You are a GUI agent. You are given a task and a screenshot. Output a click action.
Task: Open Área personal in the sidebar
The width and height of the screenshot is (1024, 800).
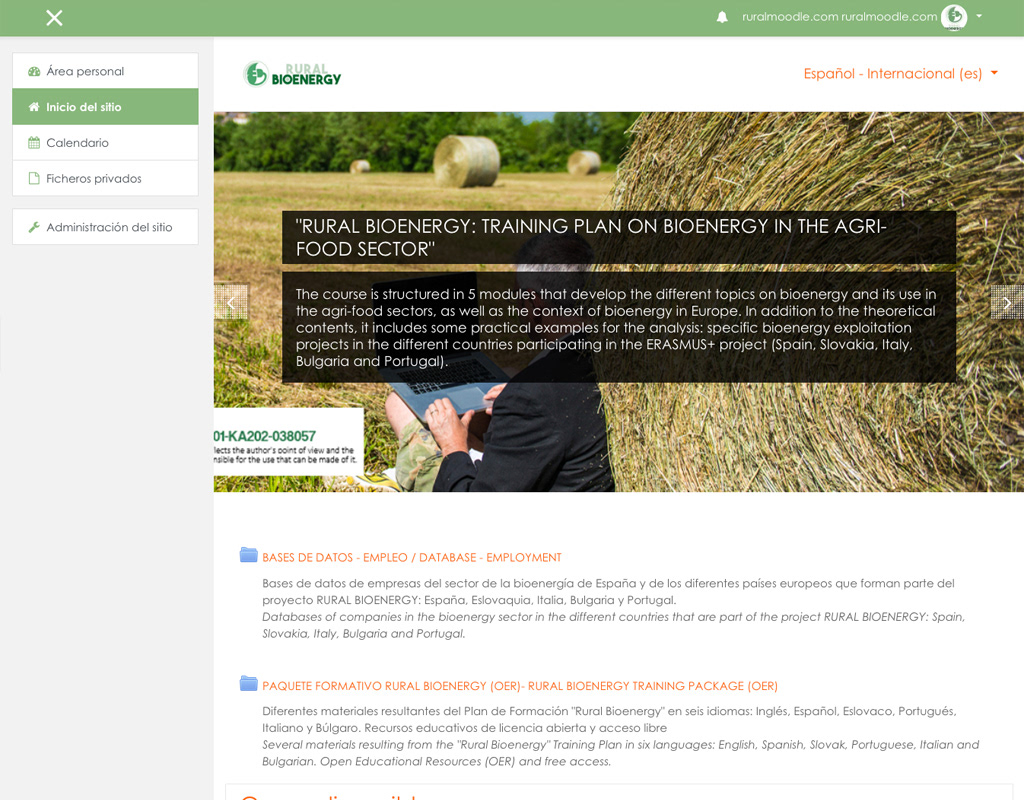(105, 71)
